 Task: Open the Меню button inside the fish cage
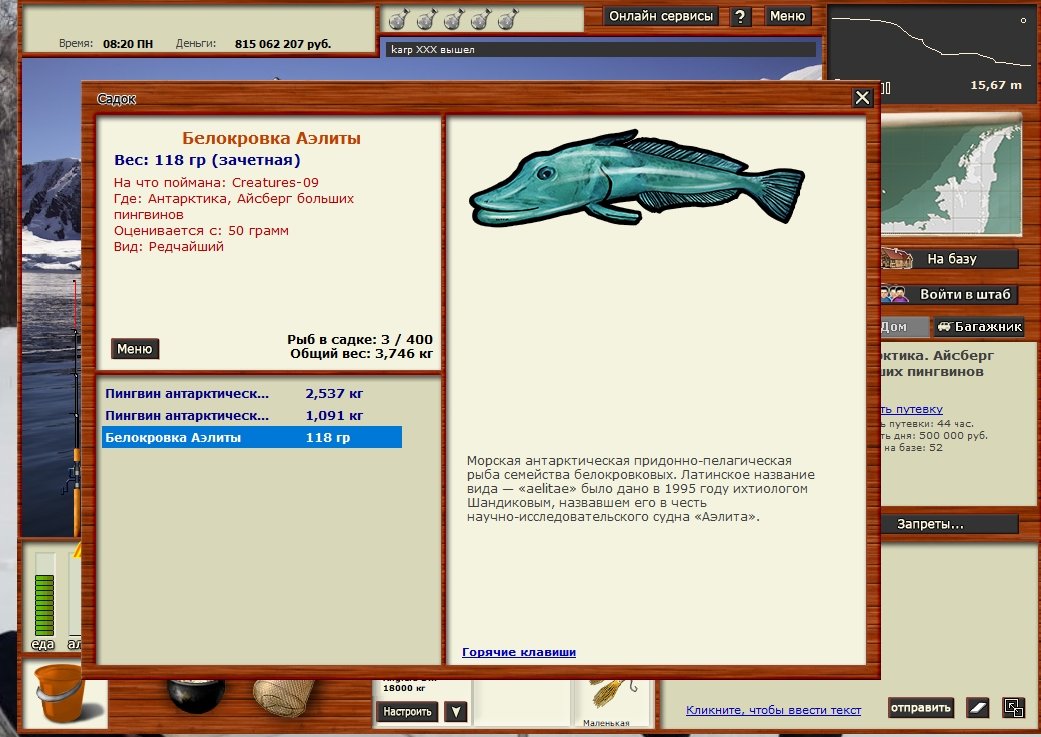(135, 349)
